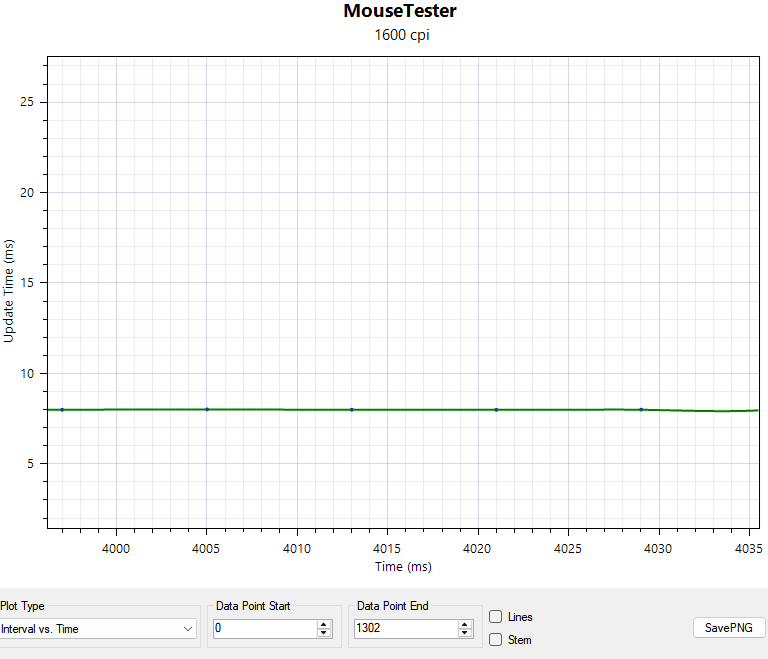
Task: Click the Time (ms) horizontal axis label
Action: (403, 567)
